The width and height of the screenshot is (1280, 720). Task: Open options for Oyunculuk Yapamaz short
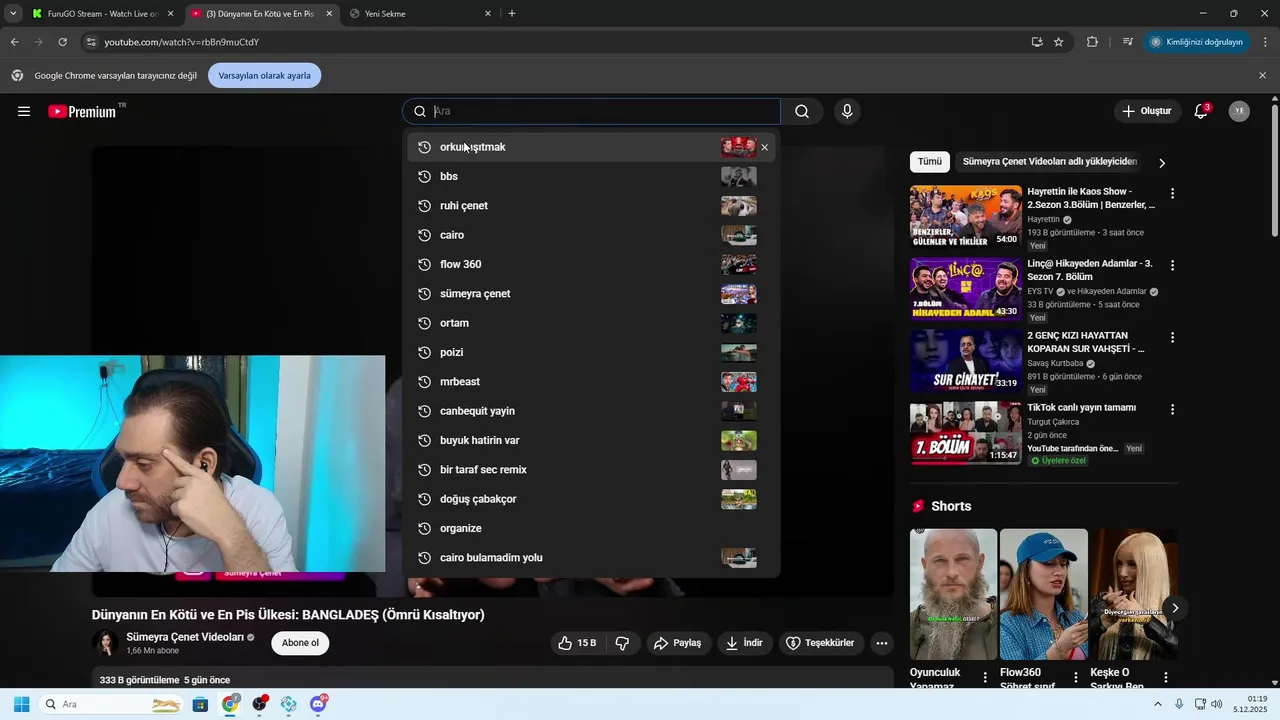tap(985, 677)
